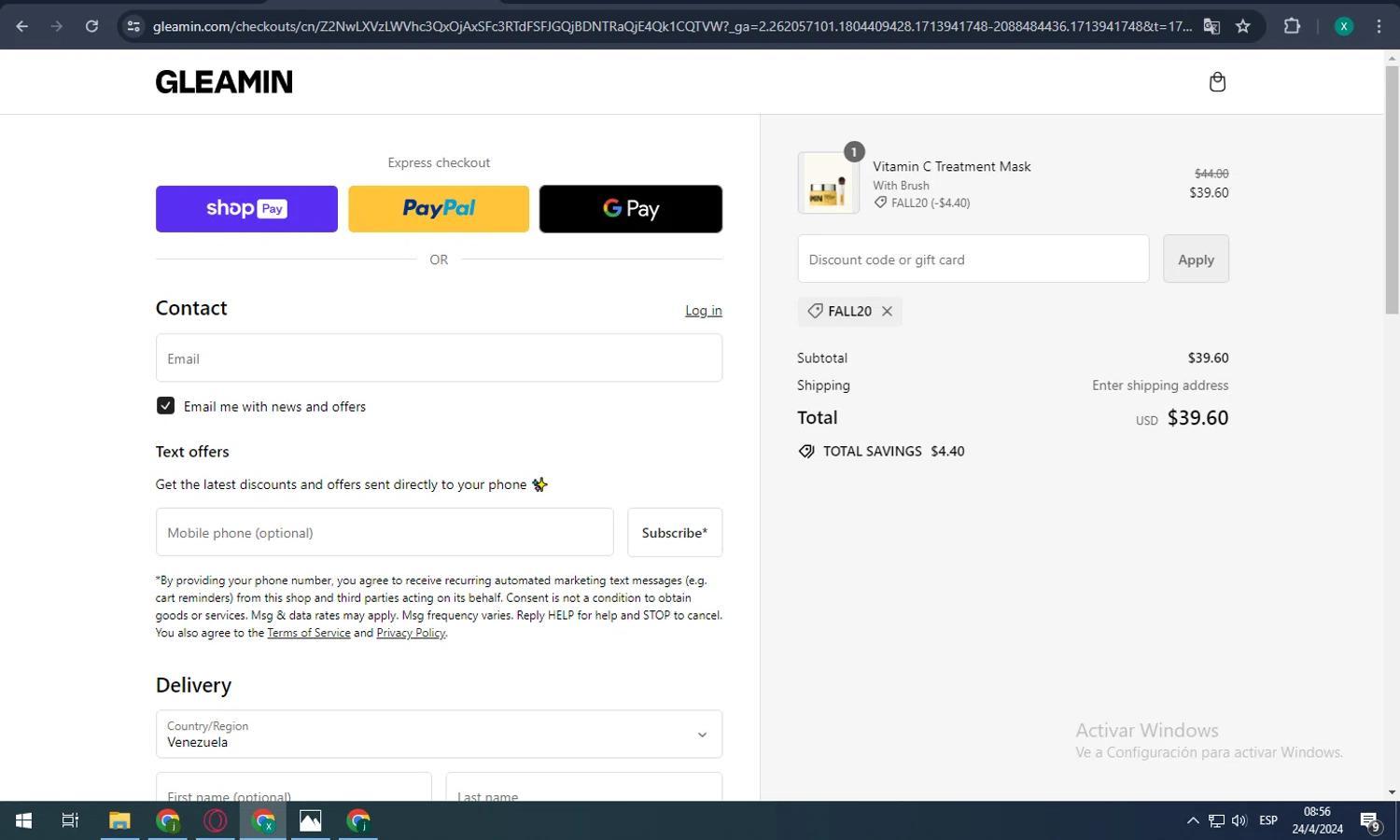
Task: Uncheck Email me with news and offers
Action: click(x=165, y=406)
